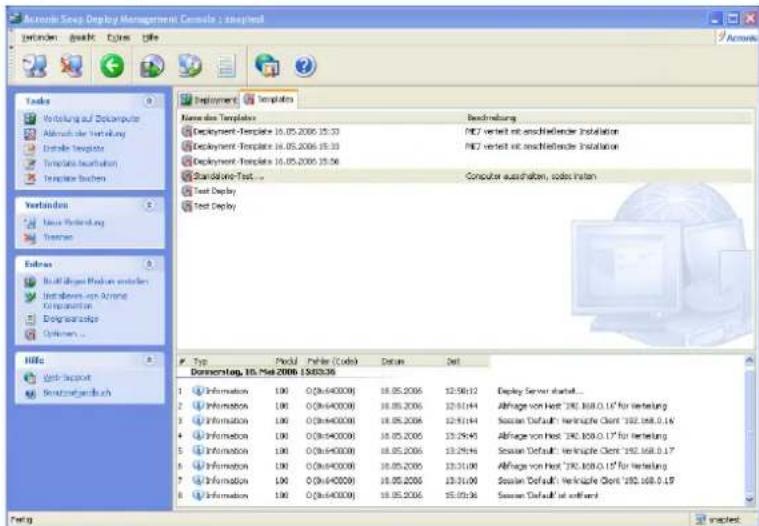This screenshot has height=526, width=759.
Task: Select log message Verknüpfe Client '192.168.0.17'
Action: pos(586,451)
